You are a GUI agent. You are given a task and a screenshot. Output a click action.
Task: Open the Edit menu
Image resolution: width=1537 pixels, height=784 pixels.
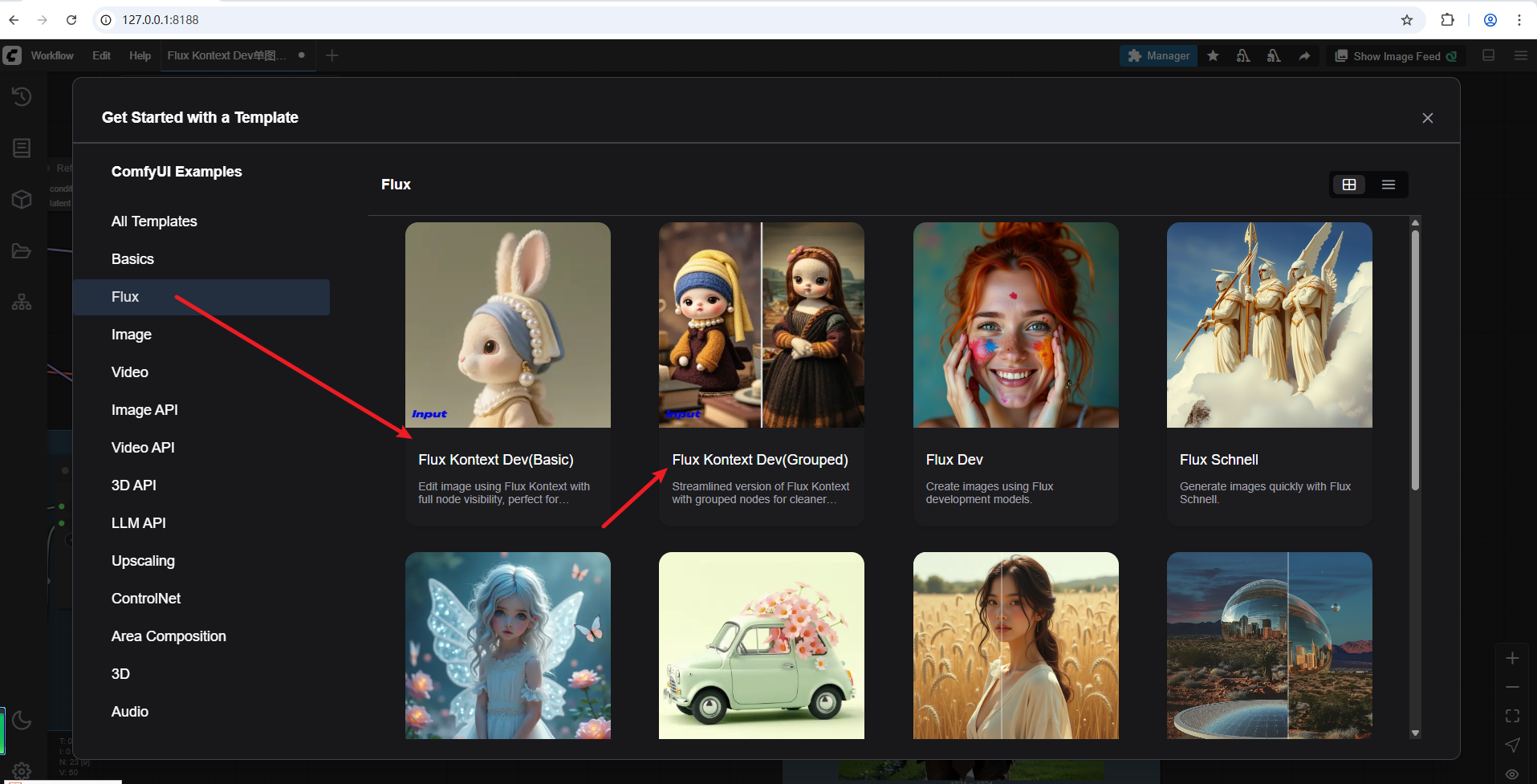[x=101, y=55]
